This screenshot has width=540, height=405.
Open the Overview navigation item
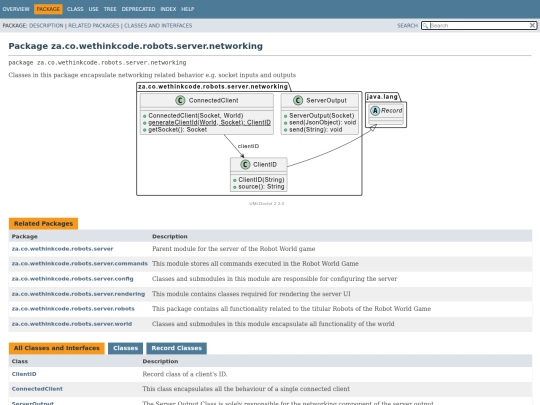click(16, 9)
